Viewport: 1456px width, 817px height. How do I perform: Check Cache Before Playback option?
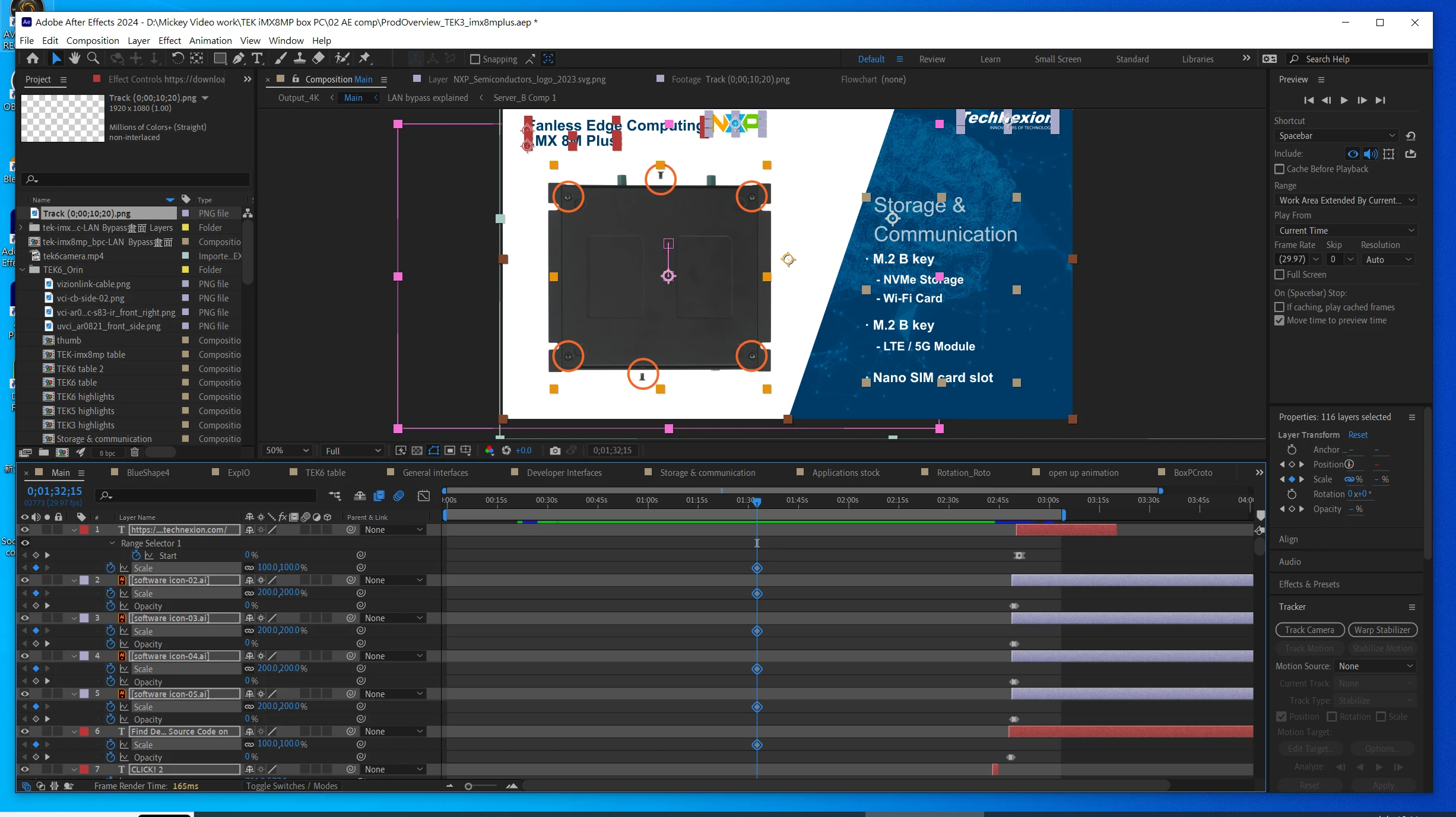coord(1280,169)
